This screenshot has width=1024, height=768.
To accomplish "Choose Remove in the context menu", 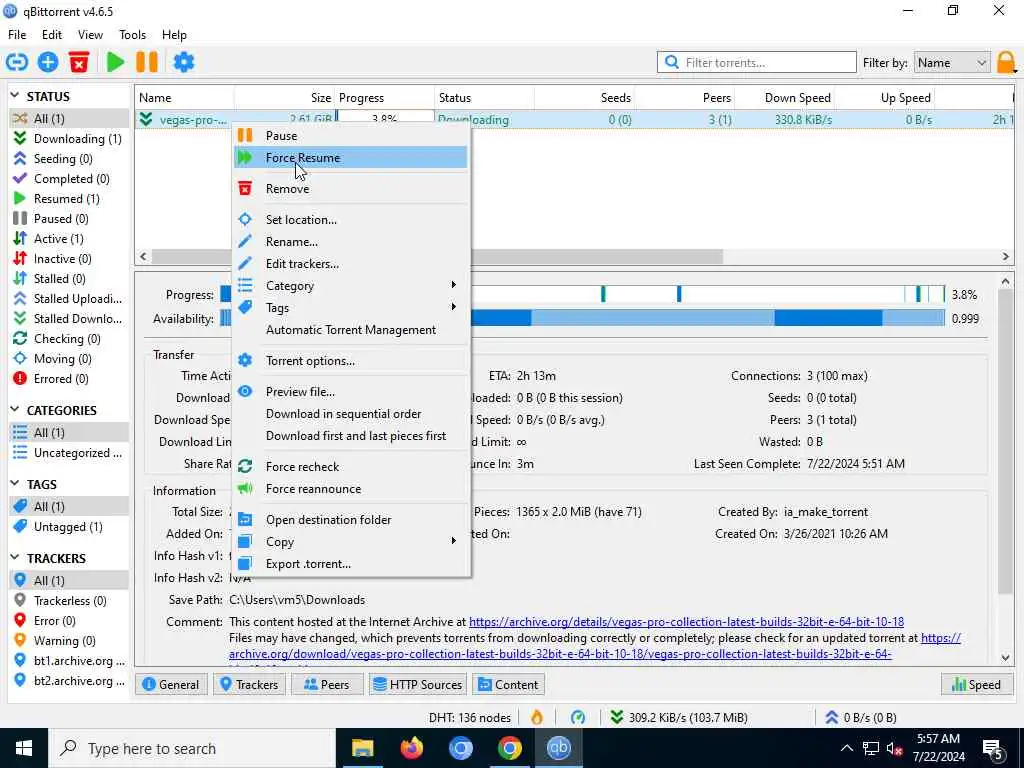I will click(x=351, y=189).
